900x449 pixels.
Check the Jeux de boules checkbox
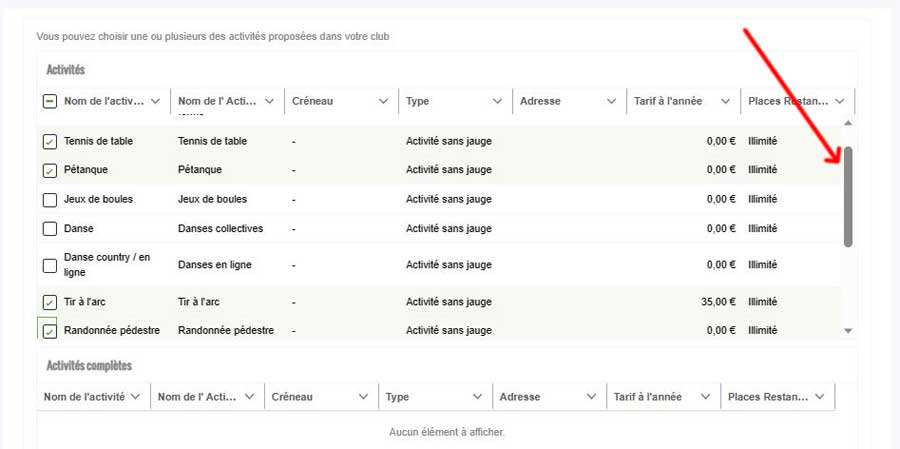coord(50,200)
